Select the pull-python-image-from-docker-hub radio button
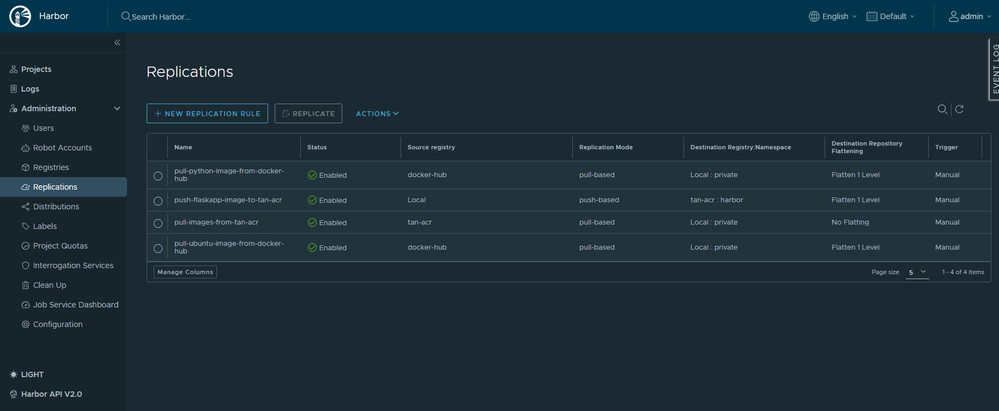This screenshot has height=411, width=999. 158,175
